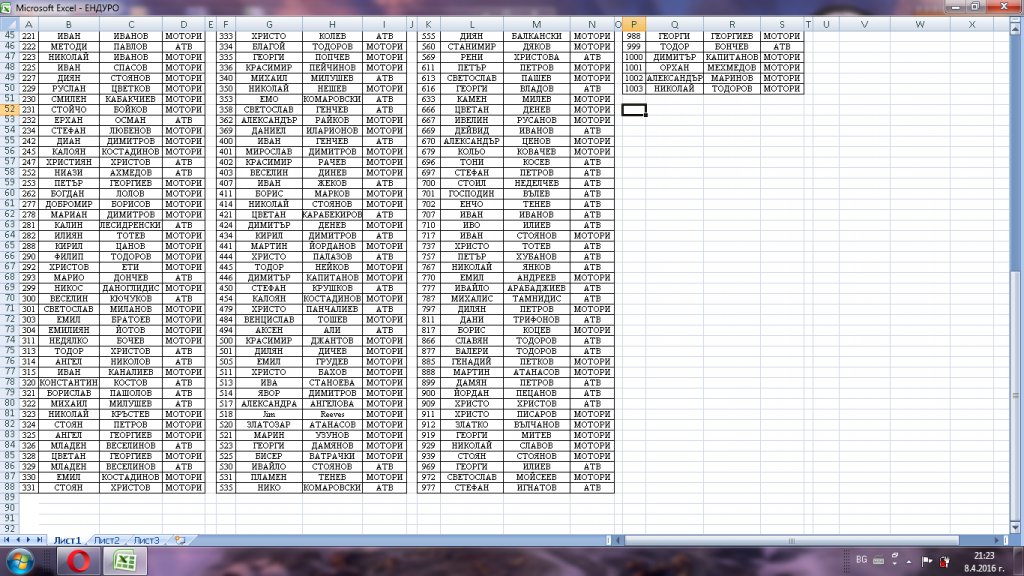Select the cell containing ВАТРАЧКИ
The height and width of the screenshot is (576, 1024).
click(x=332, y=456)
